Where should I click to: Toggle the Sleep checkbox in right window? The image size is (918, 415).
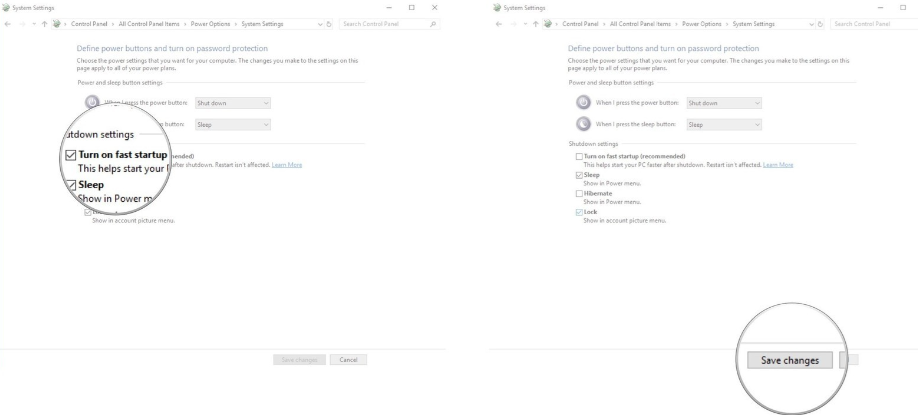(579, 175)
